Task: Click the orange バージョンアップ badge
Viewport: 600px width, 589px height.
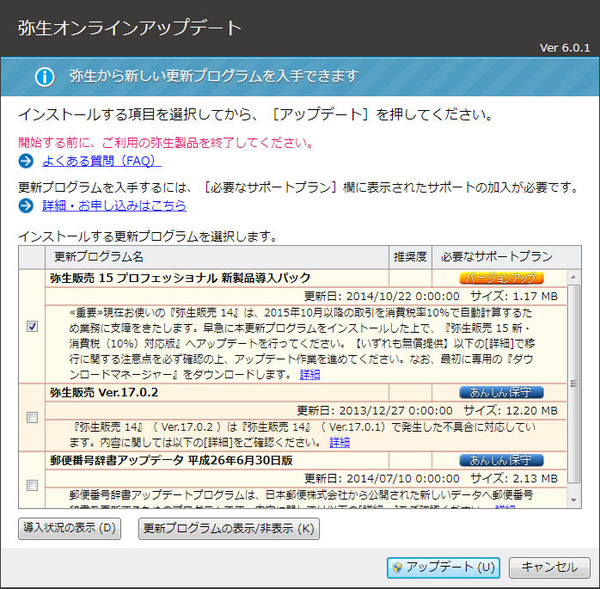Action: point(501,278)
